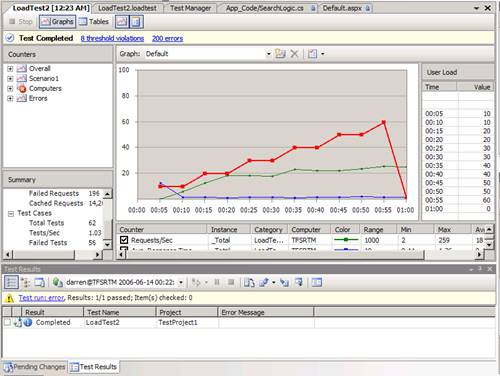Click the delete graph X icon
500x376 pixels.
pos(294,54)
